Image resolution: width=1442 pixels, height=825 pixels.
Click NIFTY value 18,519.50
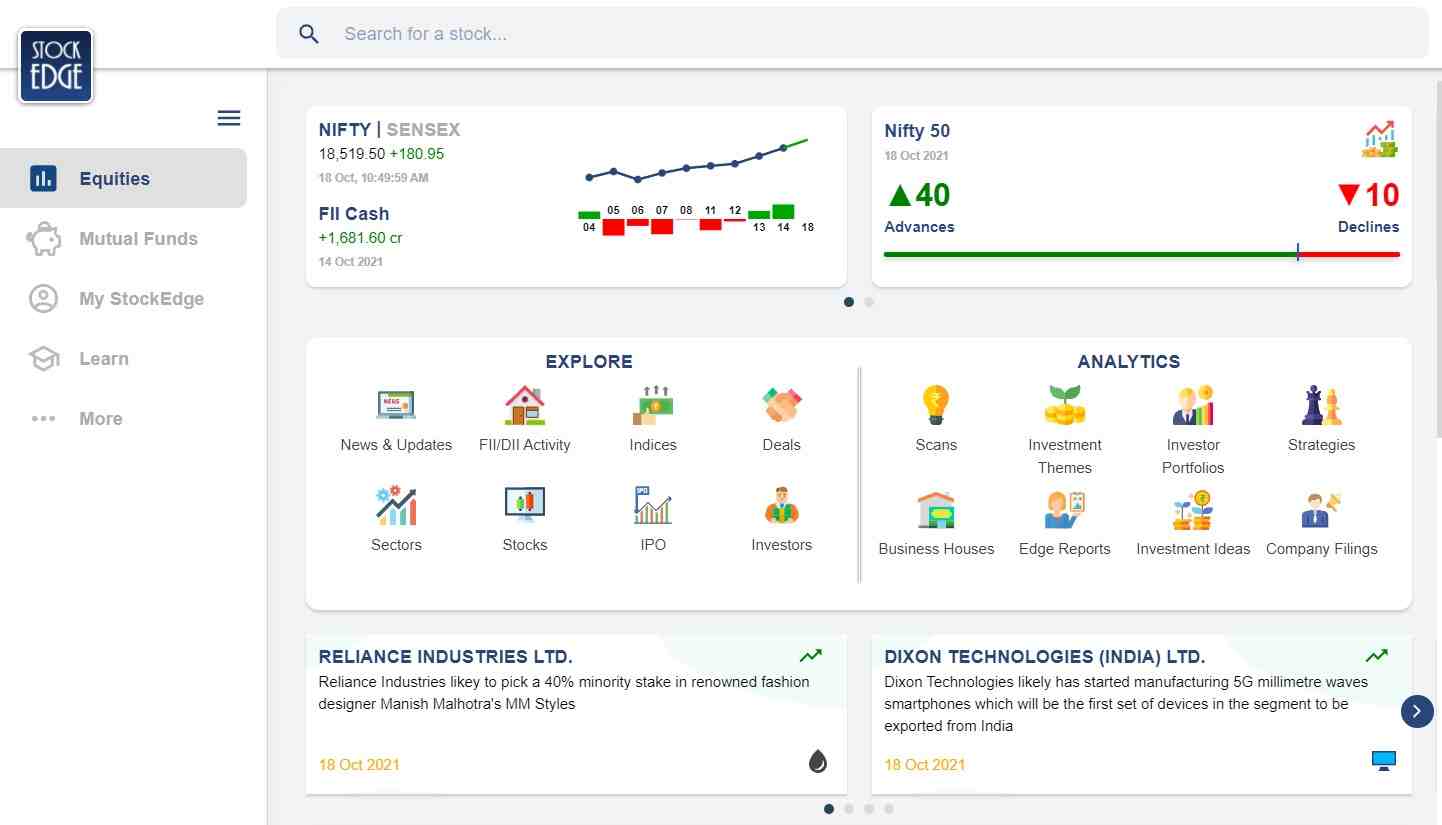click(352, 154)
